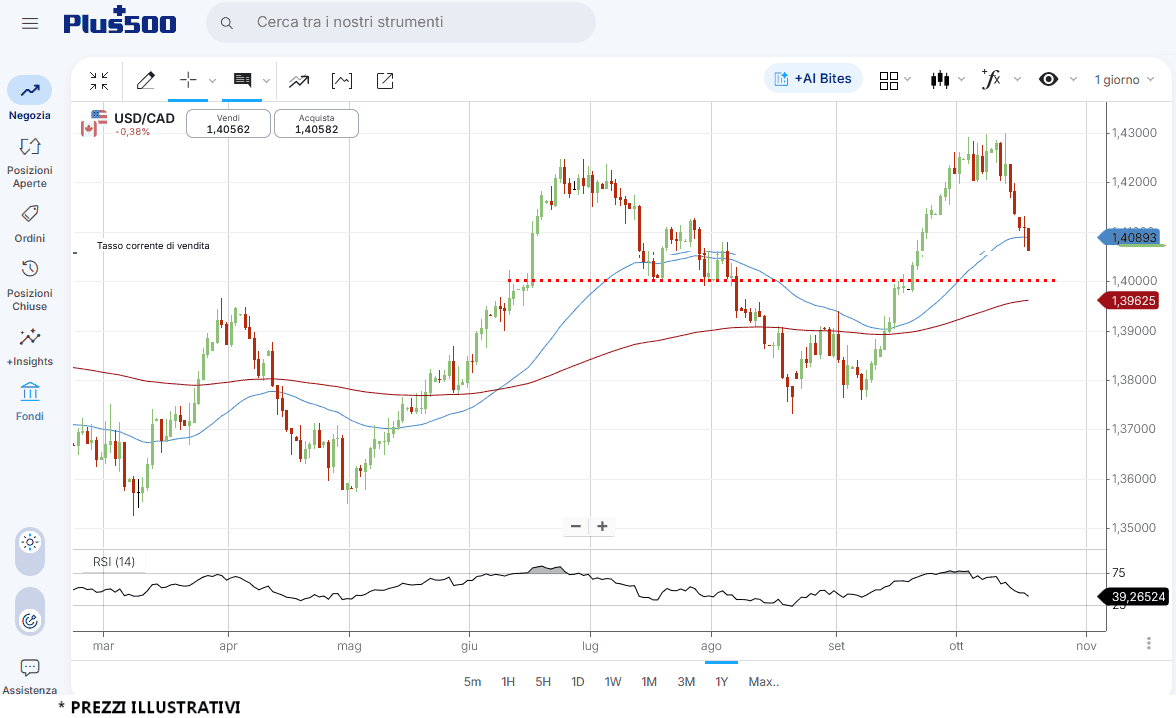Expand crosshair tool dropdown arrow
This screenshot has height=718, width=1176.
(212, 81)
